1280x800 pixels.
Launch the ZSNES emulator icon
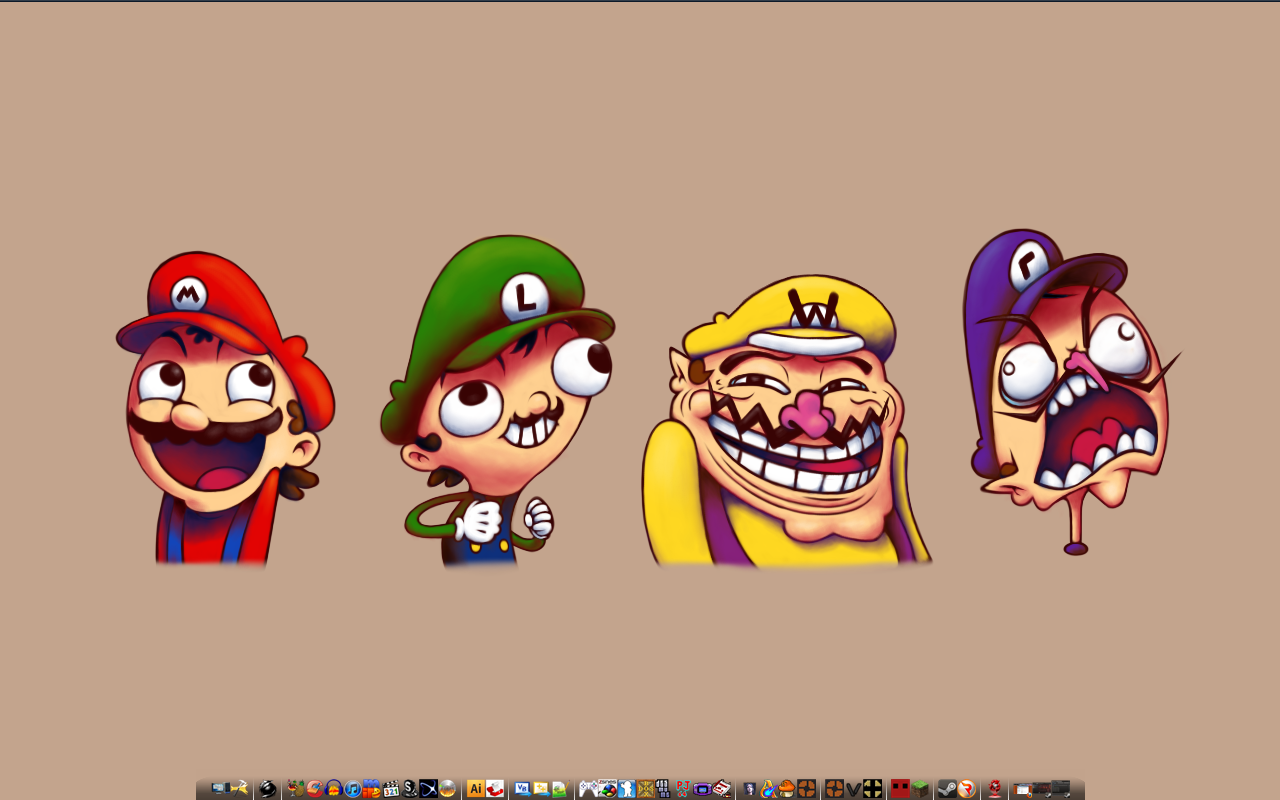(x=607, y=788)
